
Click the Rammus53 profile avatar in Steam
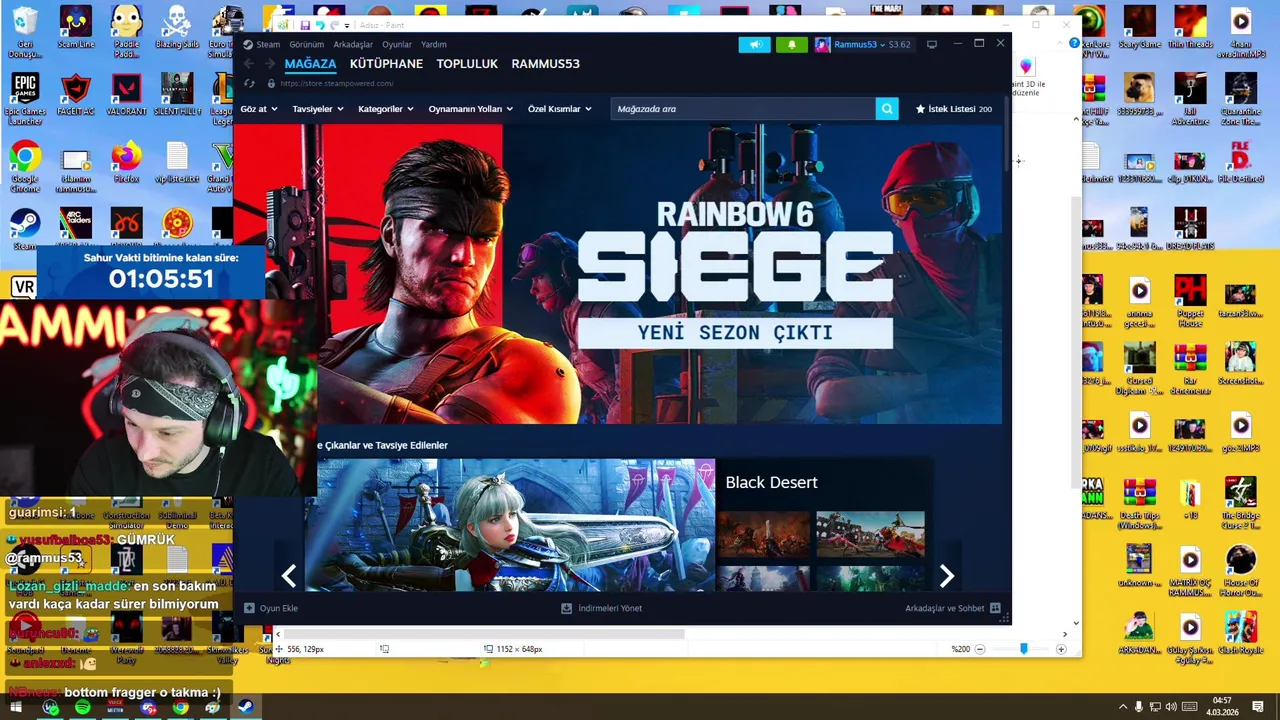click(x=822, y=44)
